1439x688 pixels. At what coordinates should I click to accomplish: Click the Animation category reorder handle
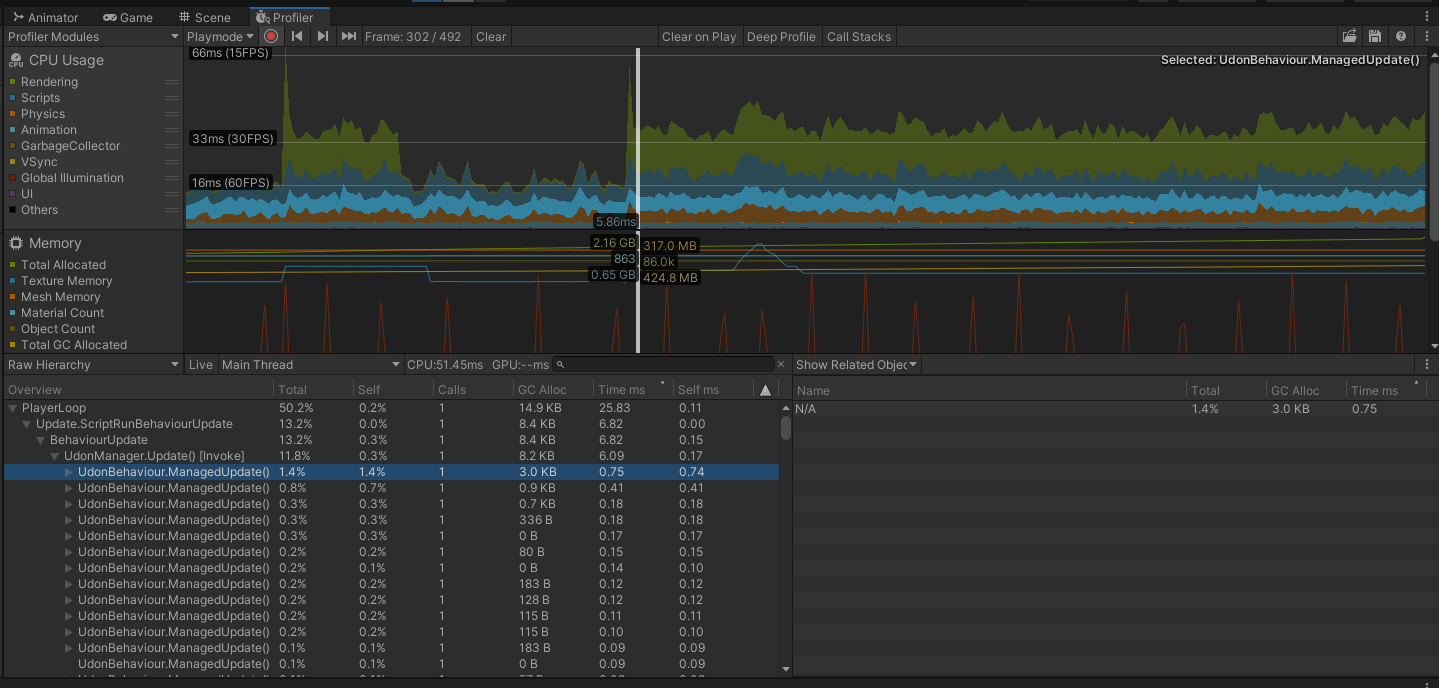(x=172, y=130)
